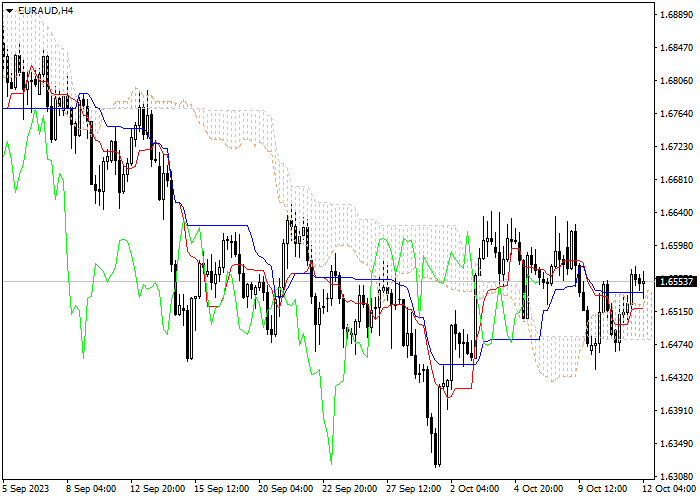Select the 12 Oct 04:00 time label
Screen dimensions: 700x500
[x=670, y=489]
